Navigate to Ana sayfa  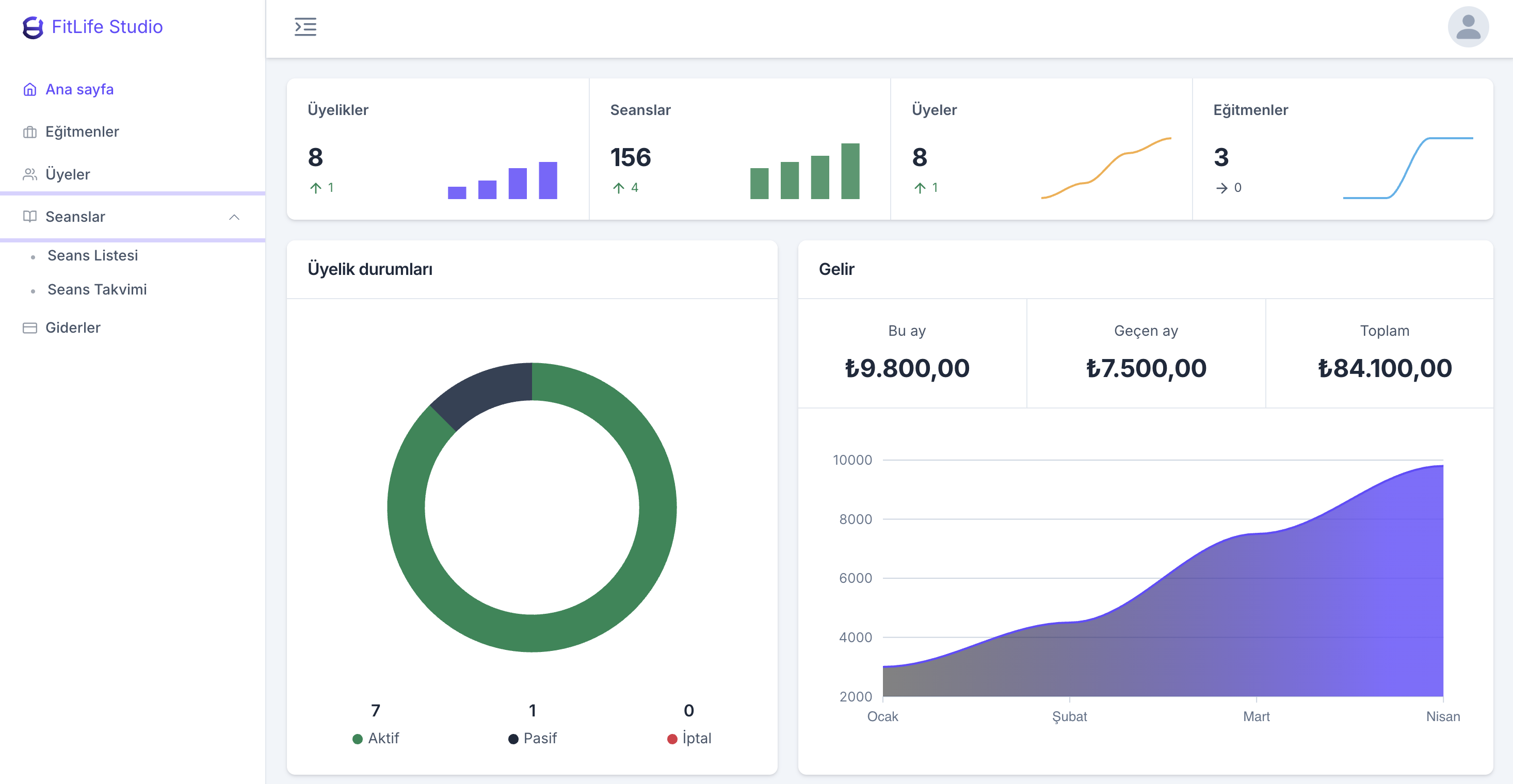[80, 89]
